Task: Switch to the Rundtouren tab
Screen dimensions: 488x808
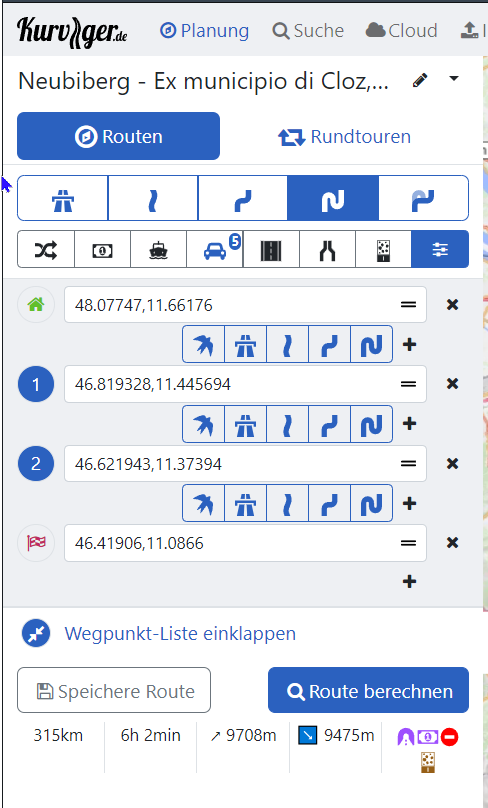Action: tap(345, 137)
